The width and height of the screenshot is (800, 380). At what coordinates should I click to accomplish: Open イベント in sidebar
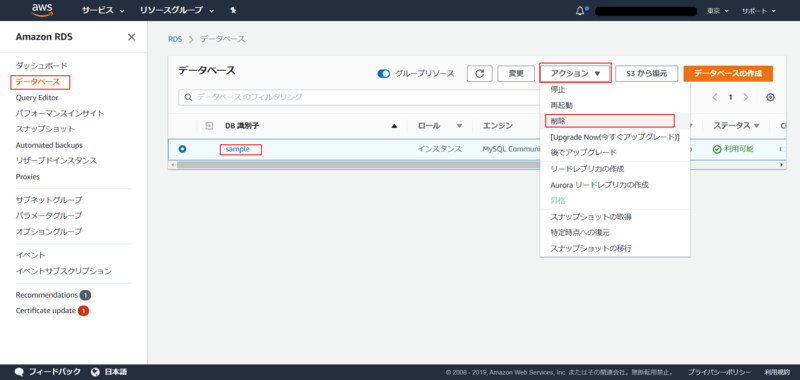tap(30, 255)
